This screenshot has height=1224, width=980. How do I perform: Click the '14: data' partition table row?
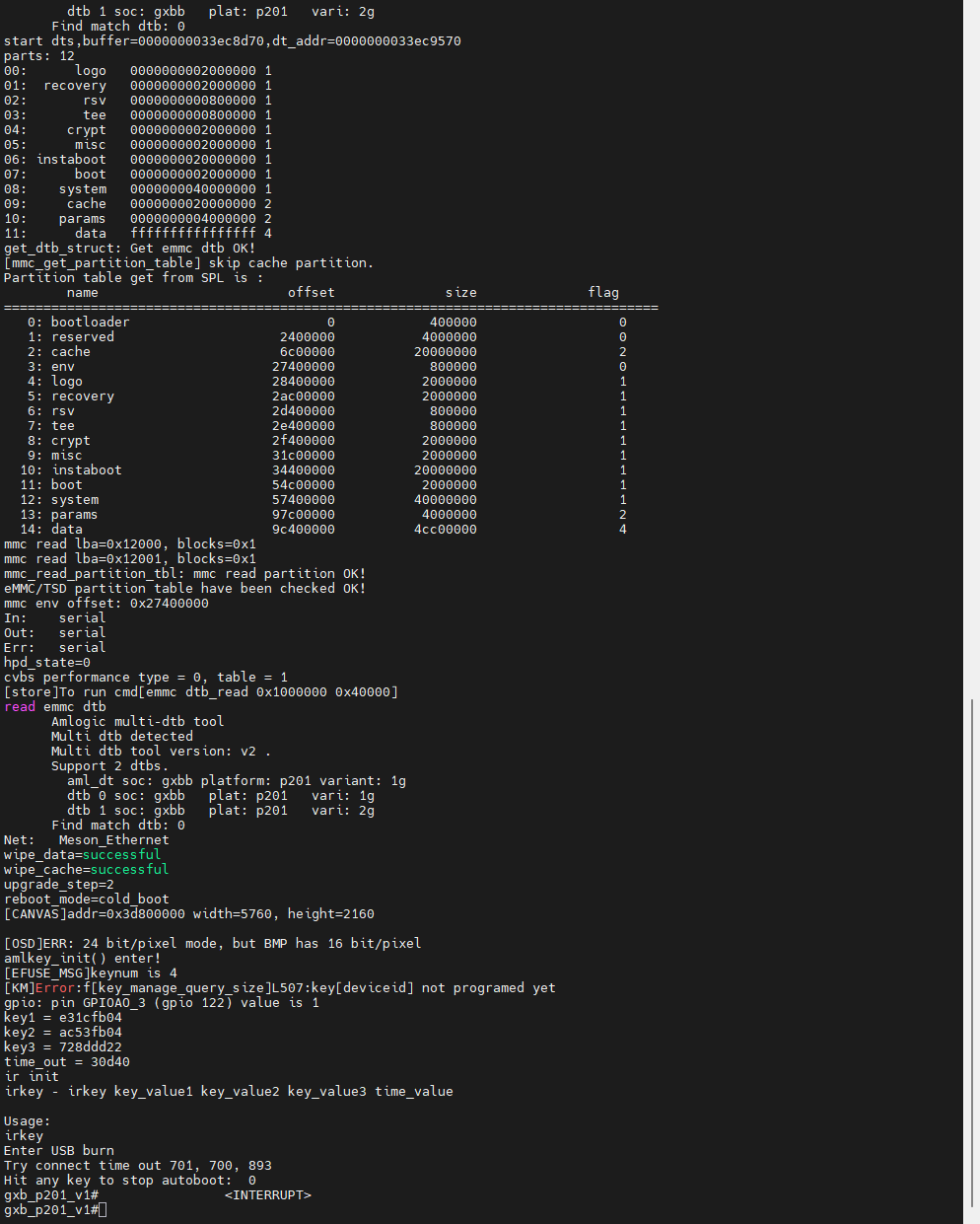click(323, 530)
